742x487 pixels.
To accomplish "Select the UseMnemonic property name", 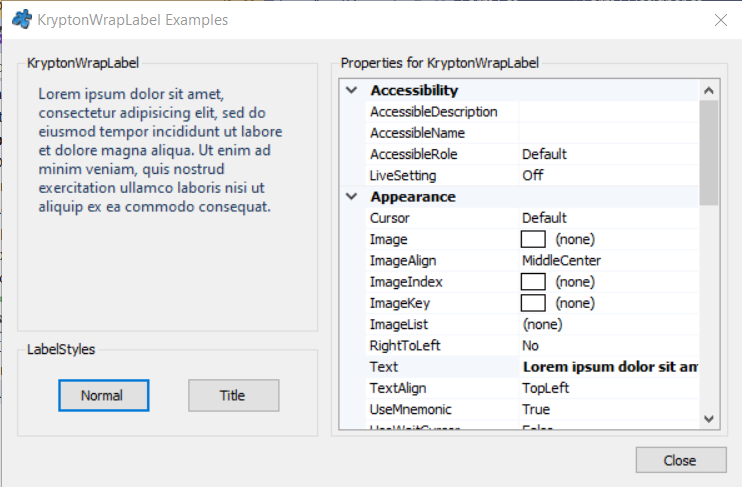I will 411,410.
